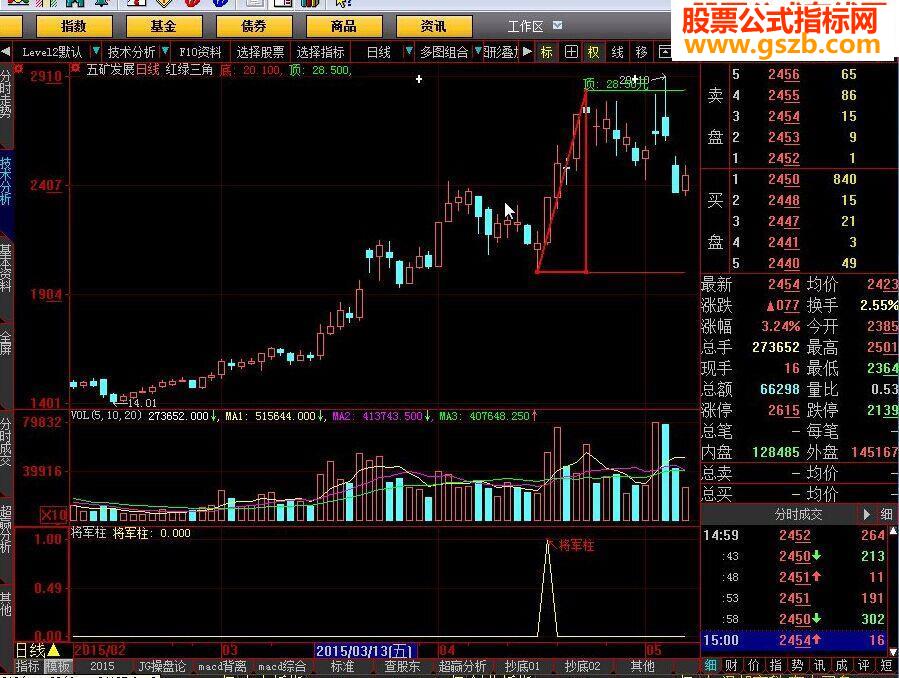This screenshot has width=899, height=678.
Task: Select the macd综合 template tab
Action: pos(282,667)
